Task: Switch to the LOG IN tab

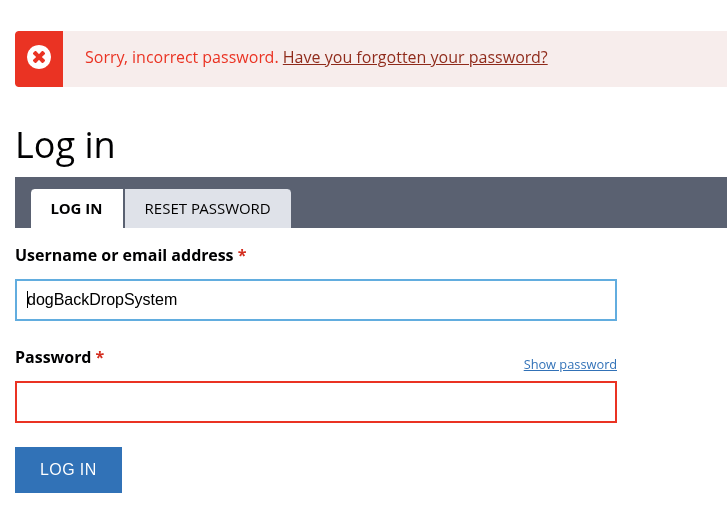Action: (x=77, y=209)
